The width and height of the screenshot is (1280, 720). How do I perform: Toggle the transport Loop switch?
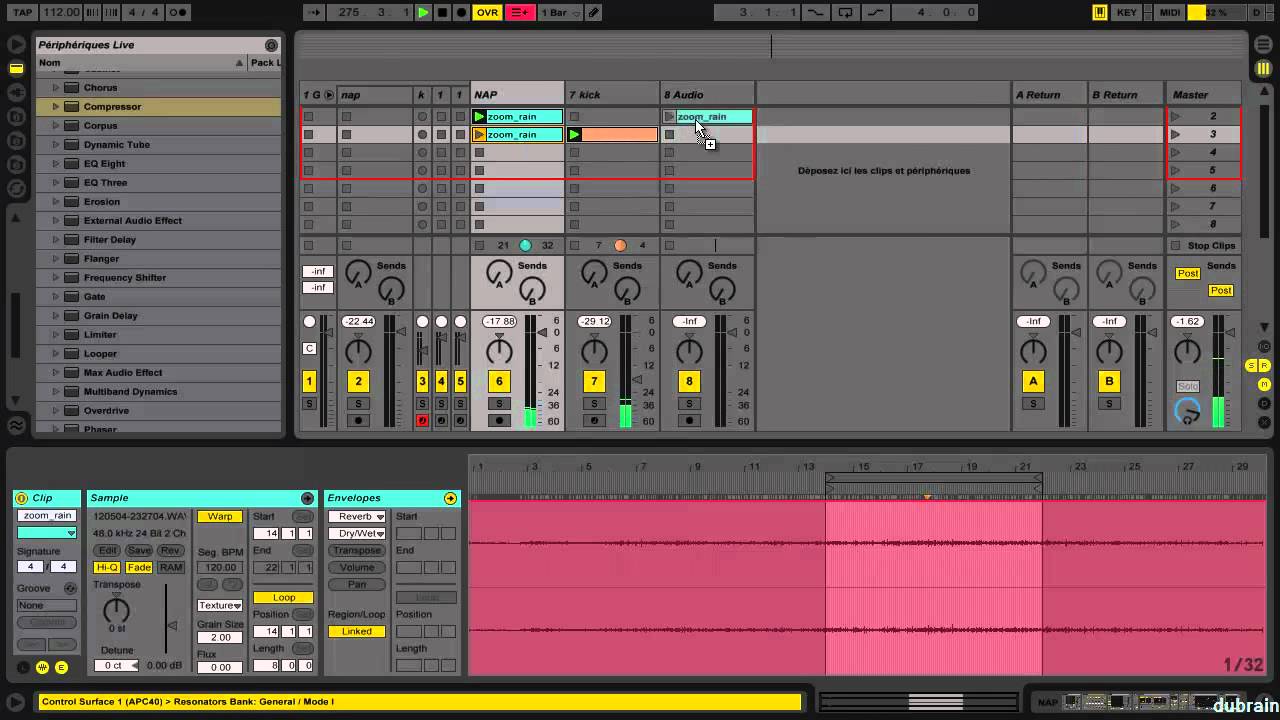click(846, 12)
